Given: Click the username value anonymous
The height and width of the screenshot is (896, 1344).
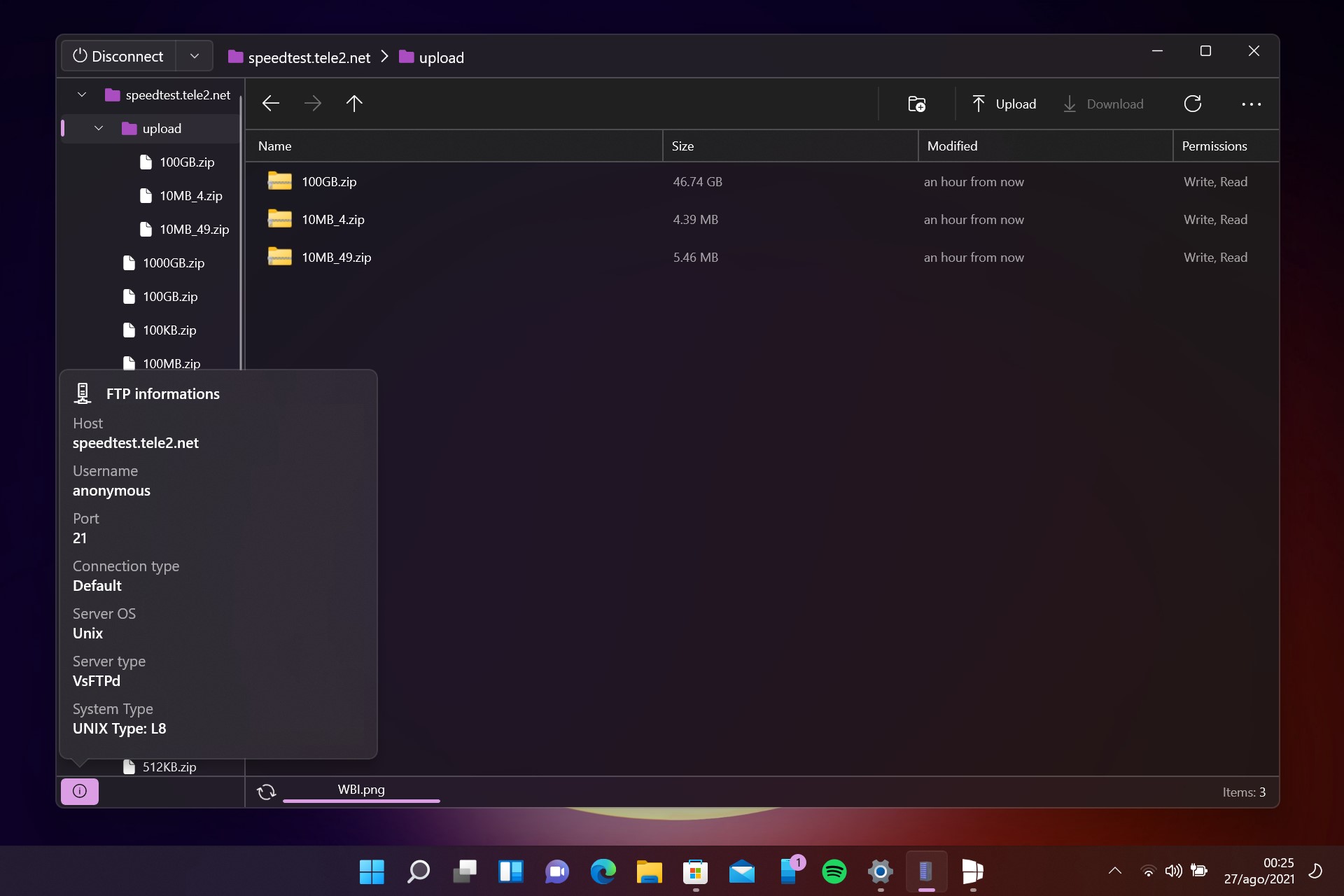Looking at the screenshot, I should 111,490.
